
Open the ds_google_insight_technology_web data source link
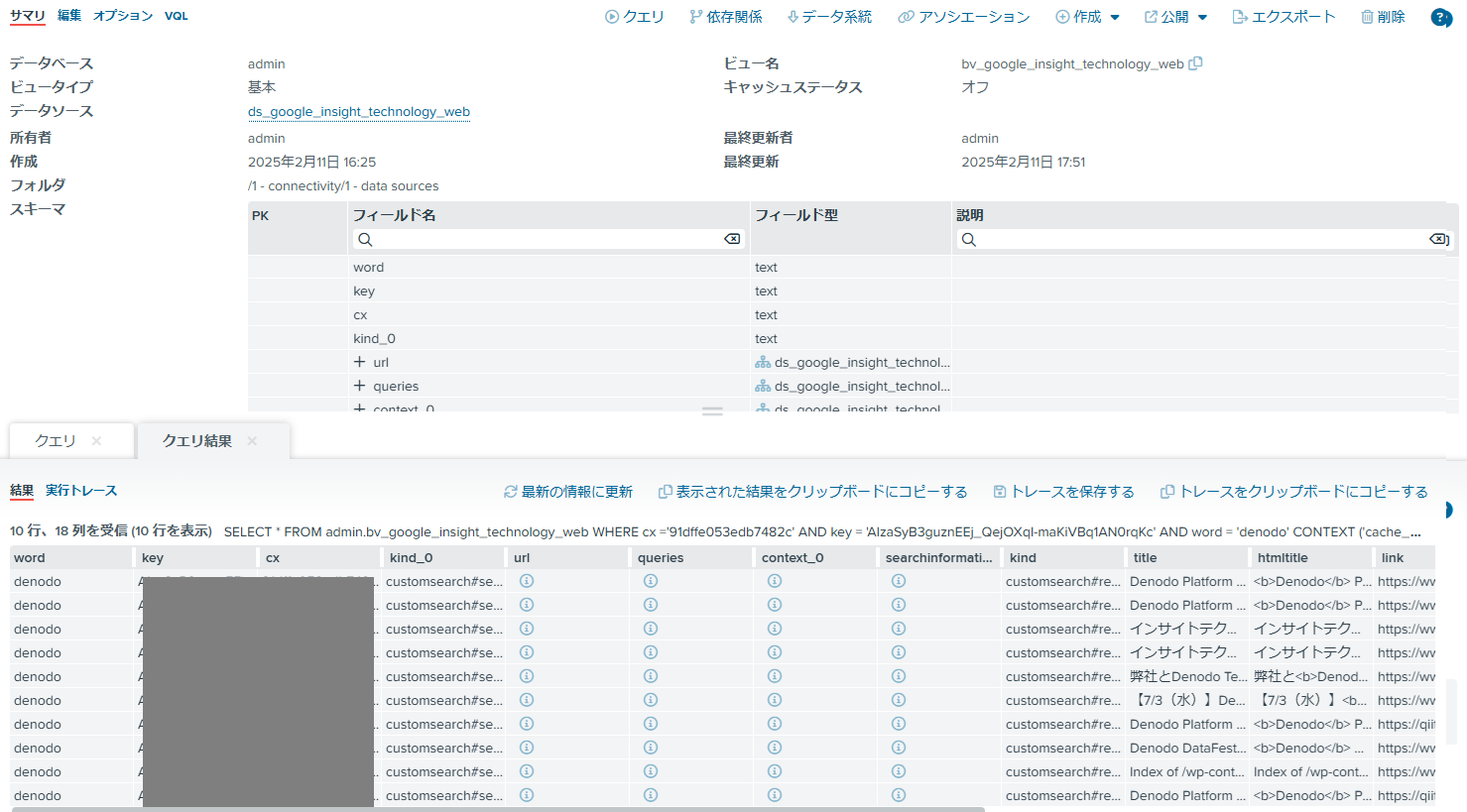tap(358, 111)
